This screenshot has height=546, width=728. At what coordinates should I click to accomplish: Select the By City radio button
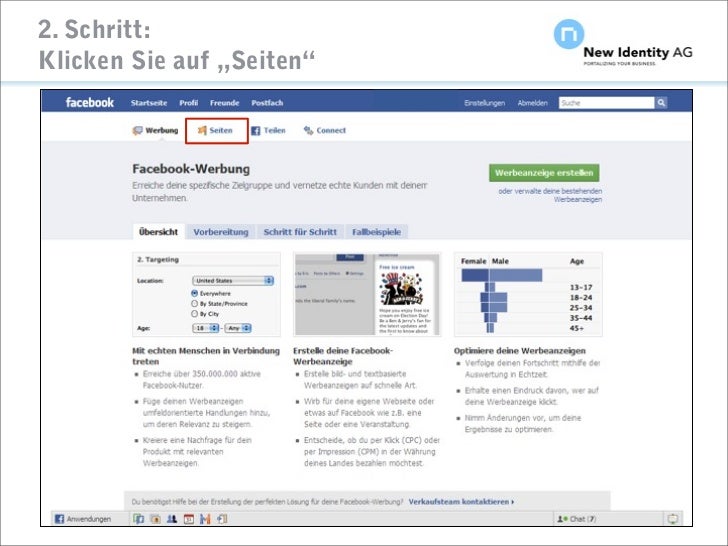click(195, 314)
